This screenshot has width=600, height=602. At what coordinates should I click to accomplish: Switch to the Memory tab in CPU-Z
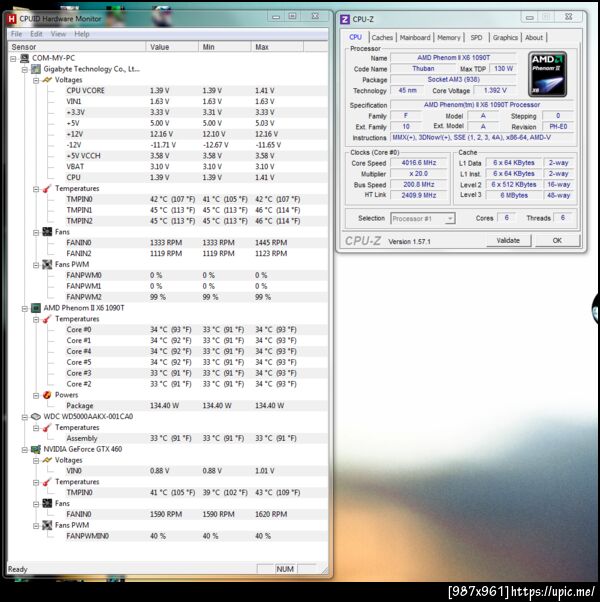click(448, 38)
